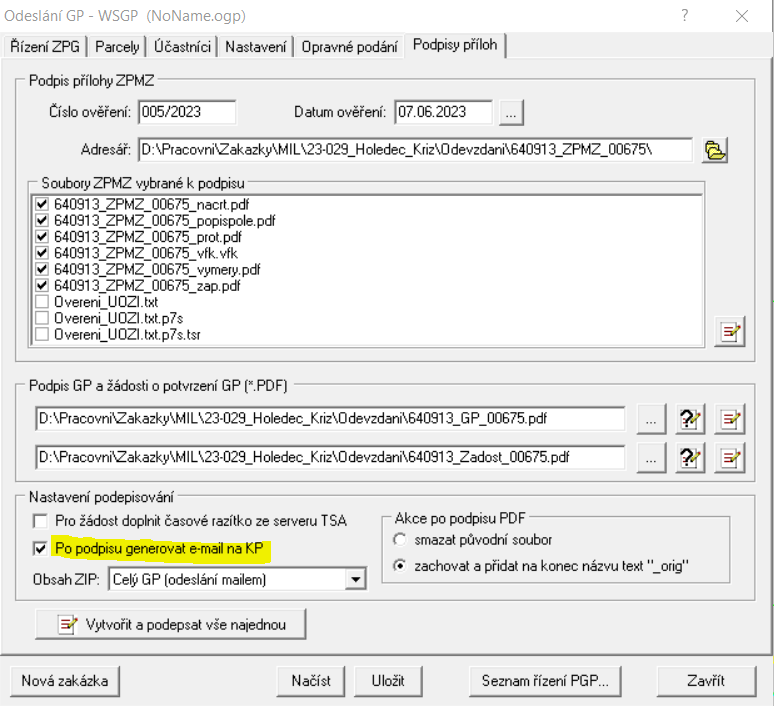Open the Opravné podání tab
The height and width of the screenshot is (706, 774).
point(349,47)
